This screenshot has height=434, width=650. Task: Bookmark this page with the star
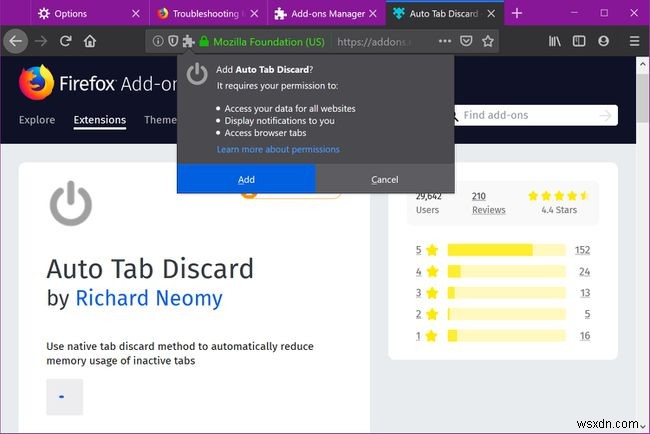tap(488, 41)
